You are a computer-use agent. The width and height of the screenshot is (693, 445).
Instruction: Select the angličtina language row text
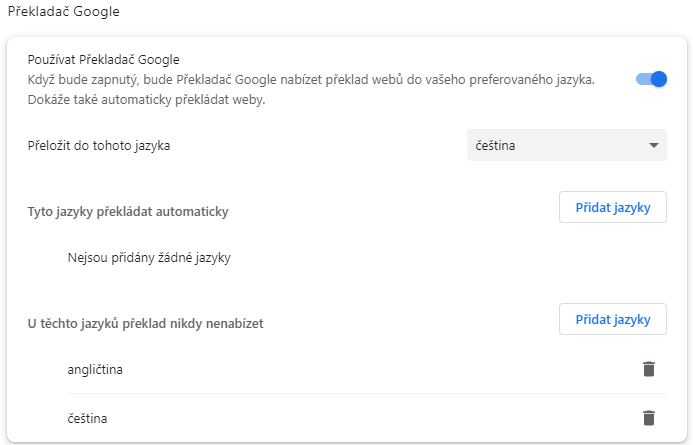coord(95,369)
